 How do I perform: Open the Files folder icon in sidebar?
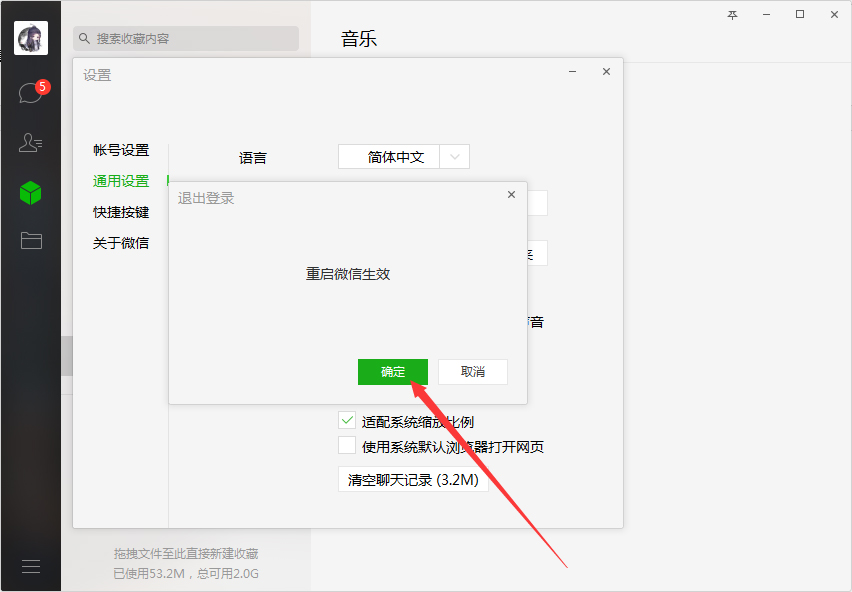click(x=30, y=240)
